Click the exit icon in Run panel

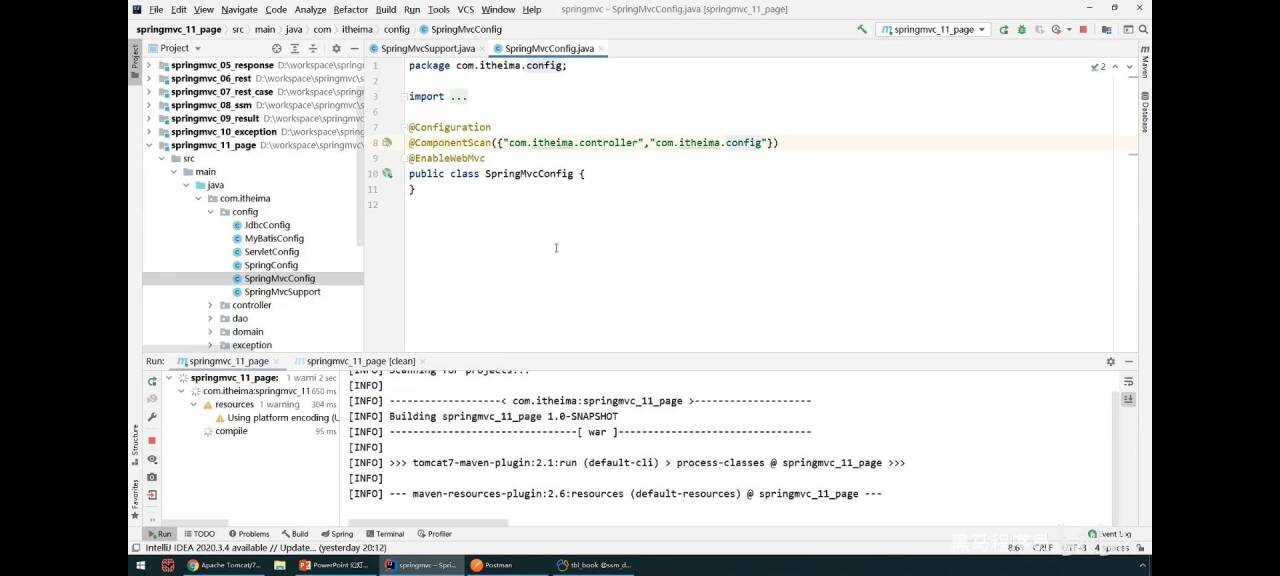(152, 495)
